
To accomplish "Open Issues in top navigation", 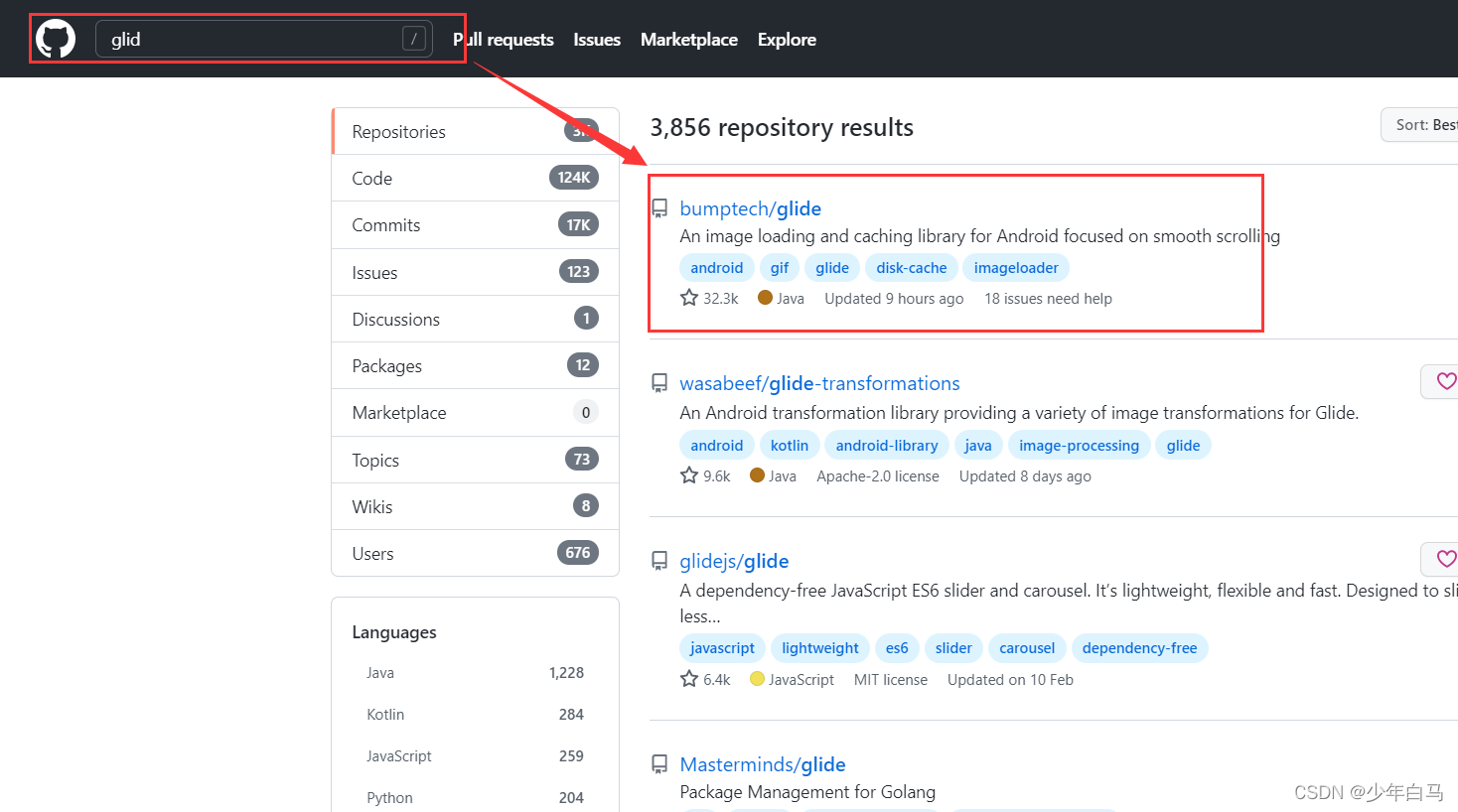I will tap(597, 40).
